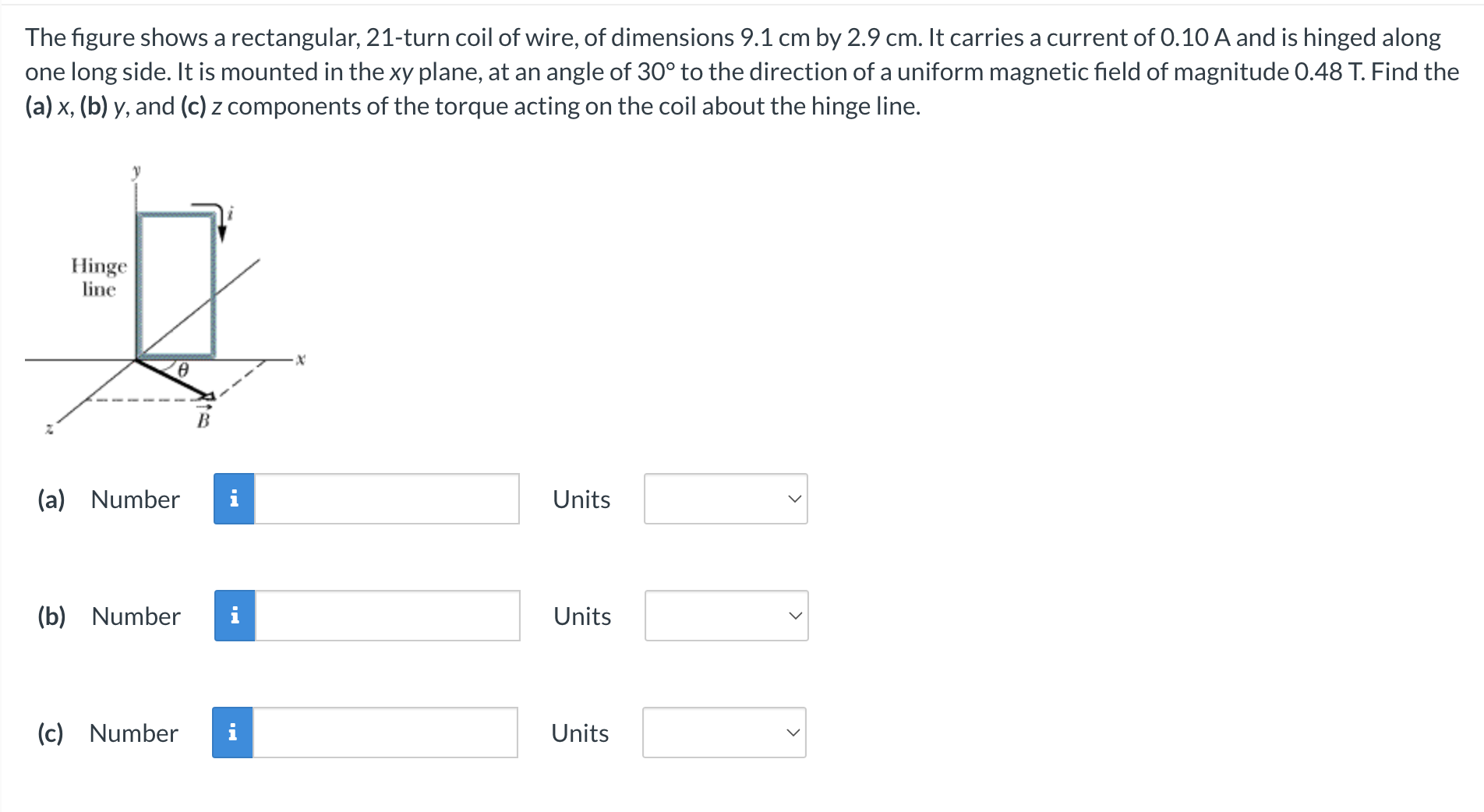Click the theta angle symbol in figure
Viewport: 1484px width, 812px height.
pos(183,370)
